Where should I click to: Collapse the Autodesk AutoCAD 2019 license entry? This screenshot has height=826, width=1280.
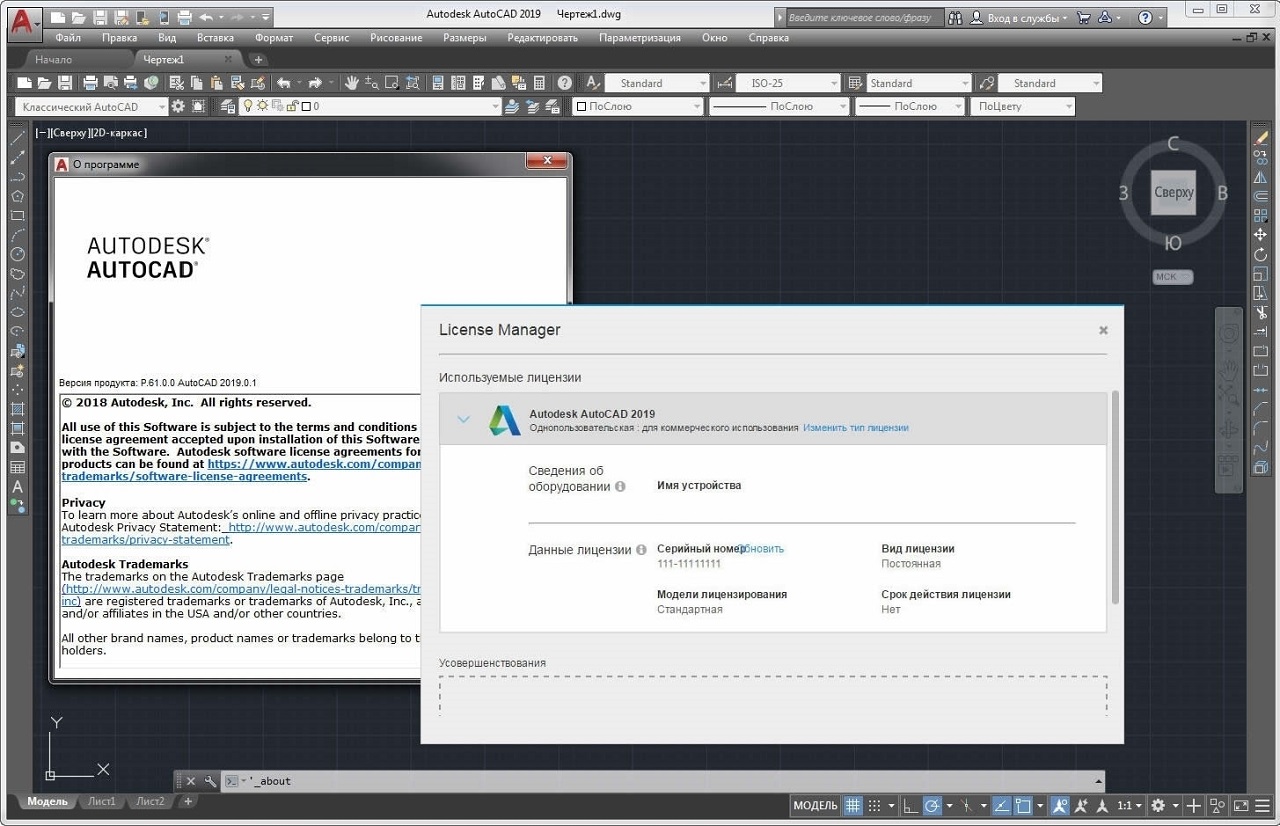click(463, 420)
